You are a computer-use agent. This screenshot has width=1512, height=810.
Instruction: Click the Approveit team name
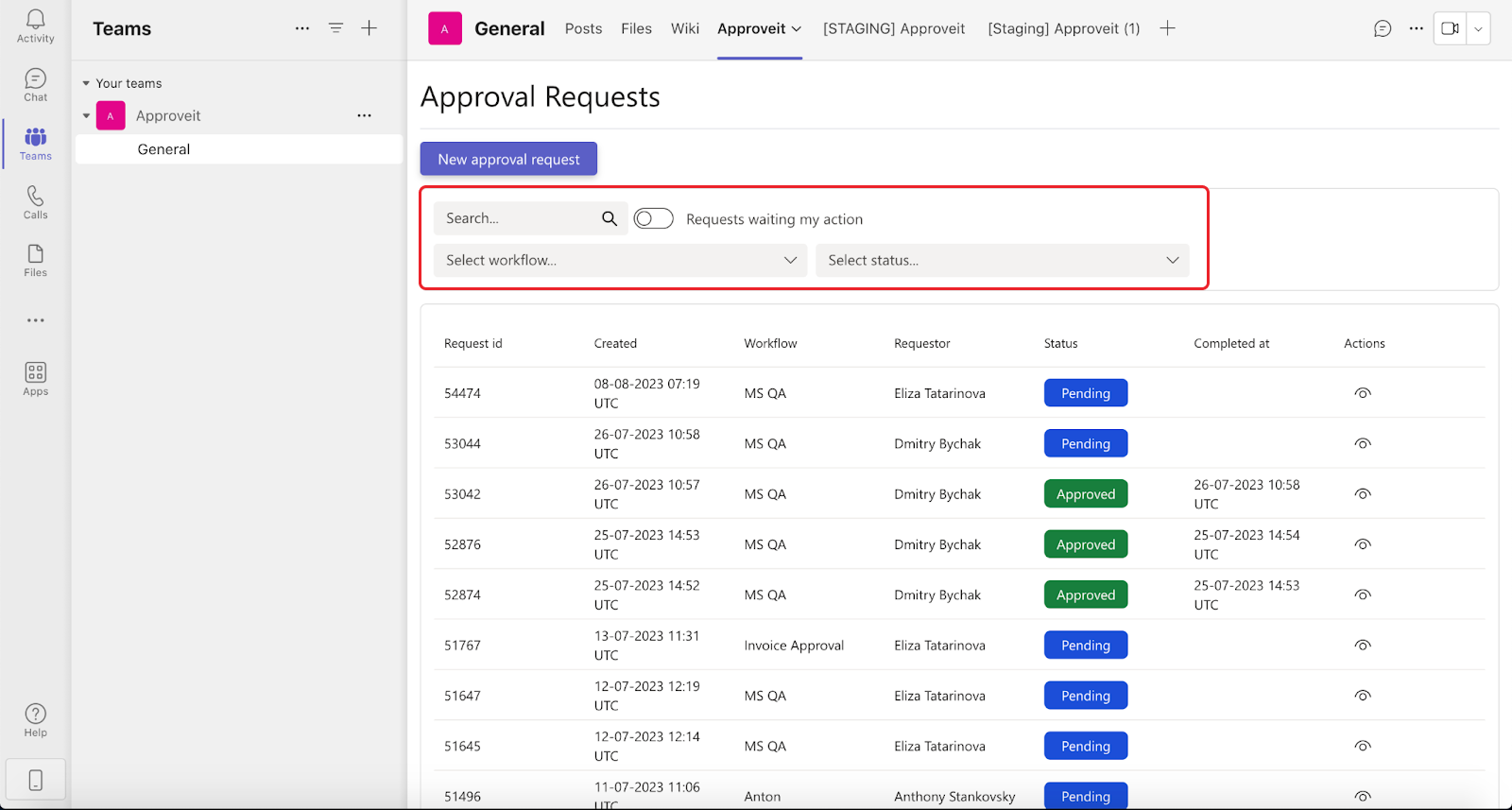(168, 115)
